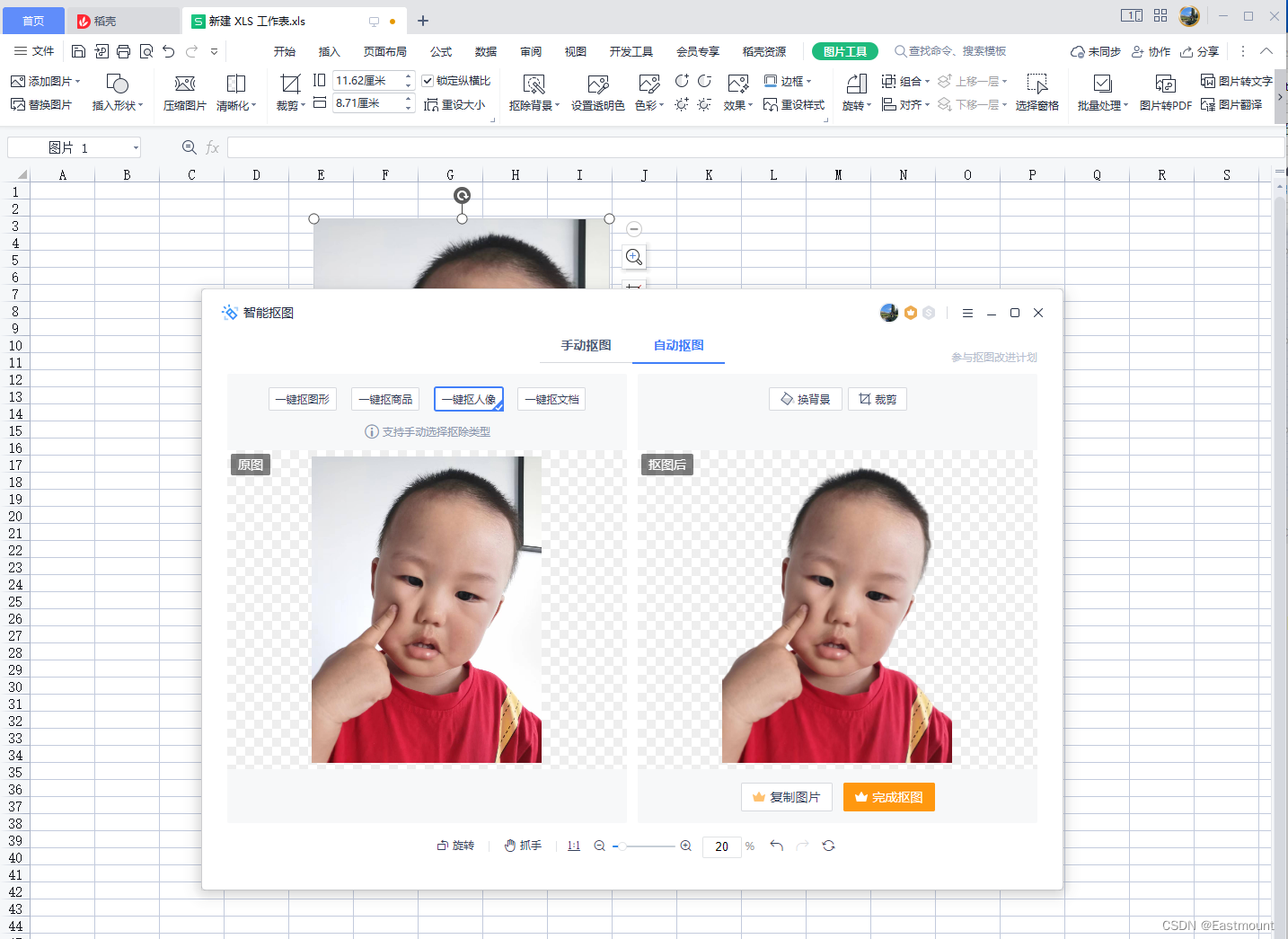Click the cutout dialog zoom slider handle
Viewport: 1288px width, 939px height.
[x=620, y=846]
